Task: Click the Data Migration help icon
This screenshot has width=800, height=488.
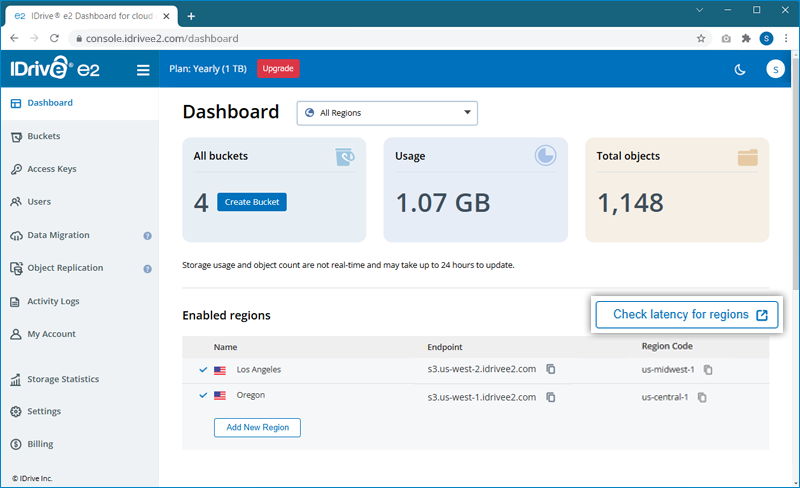Action: pos(147,236)
